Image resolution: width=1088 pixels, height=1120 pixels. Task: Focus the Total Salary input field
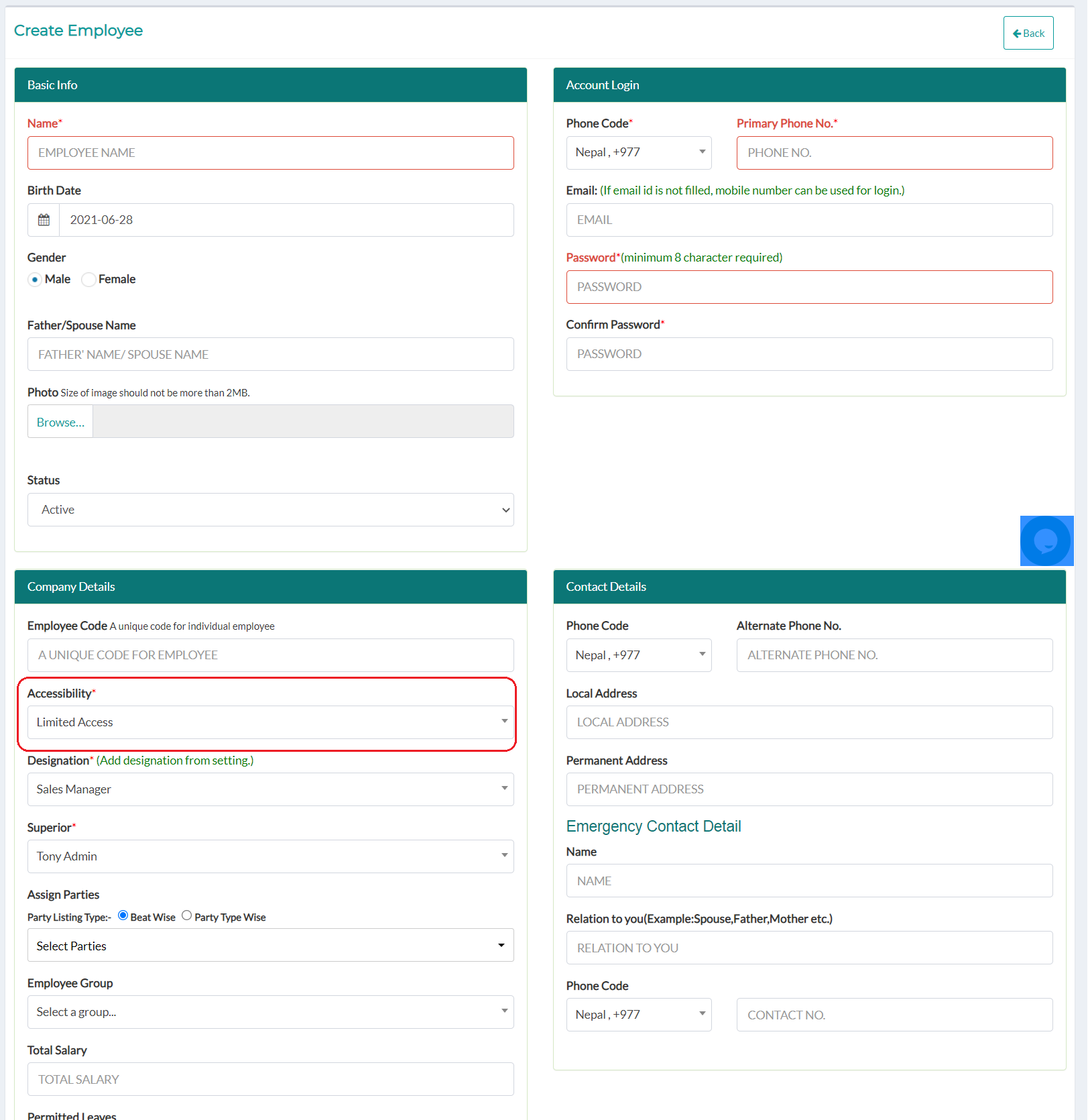(x=270, y=1079)
